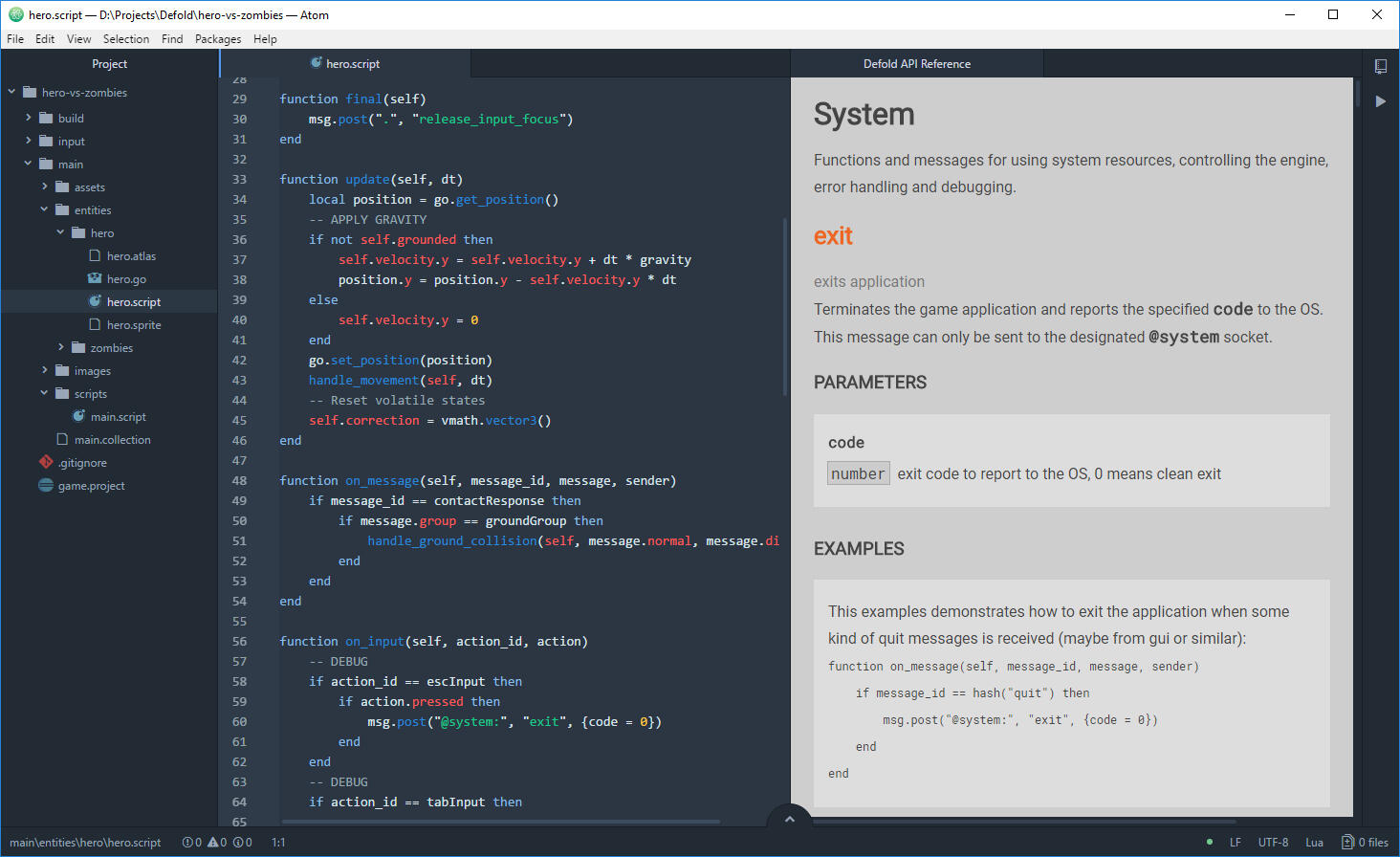The height and width of the screenshot is (857, 1400).
Task: Switch to the Defold API Reference tab
Action: click(x=915, y=63)
